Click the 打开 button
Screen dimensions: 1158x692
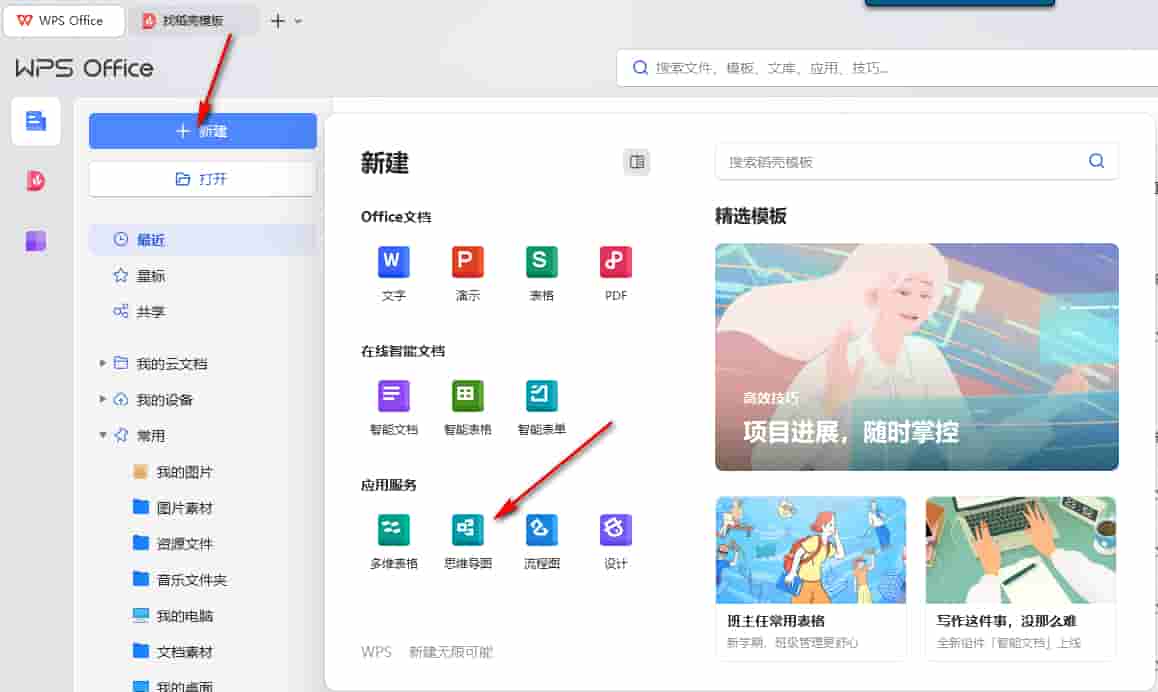(203, 179)
